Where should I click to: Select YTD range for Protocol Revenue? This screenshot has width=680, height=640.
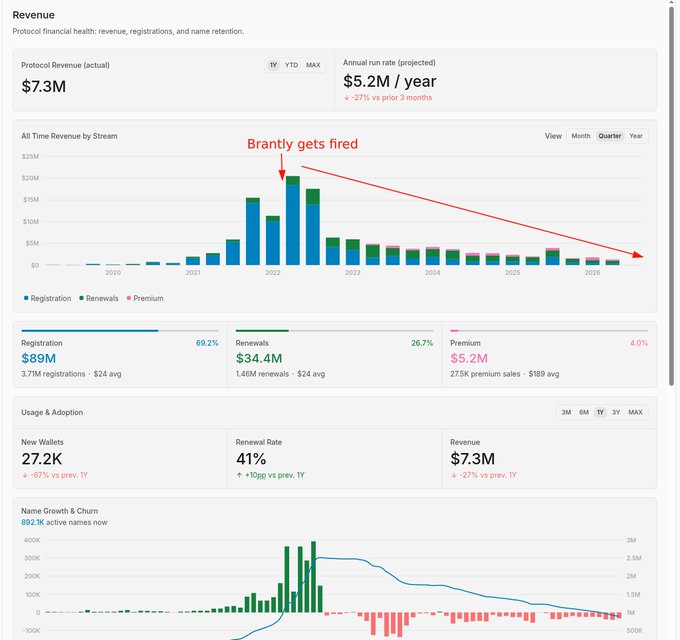point(291,65)
